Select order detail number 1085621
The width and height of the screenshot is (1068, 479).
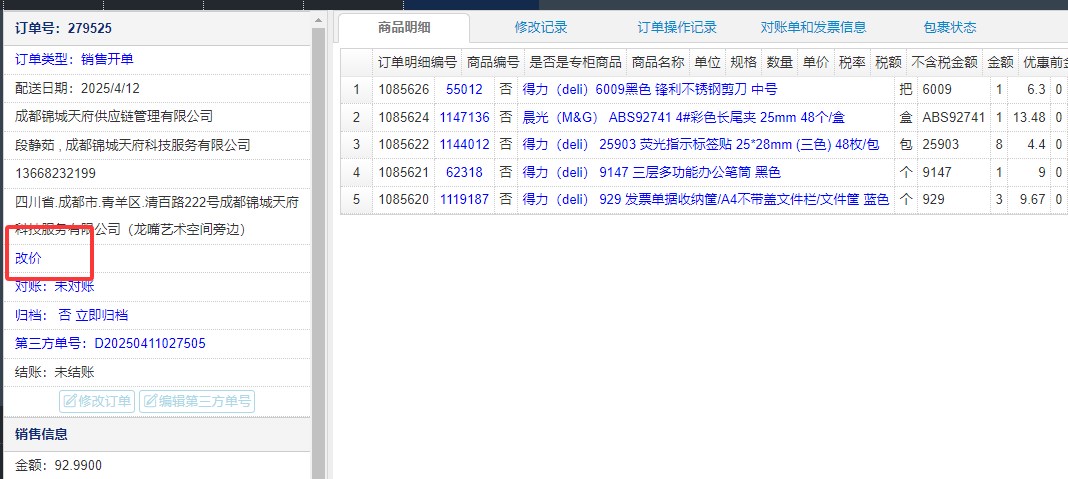point(404,172)
